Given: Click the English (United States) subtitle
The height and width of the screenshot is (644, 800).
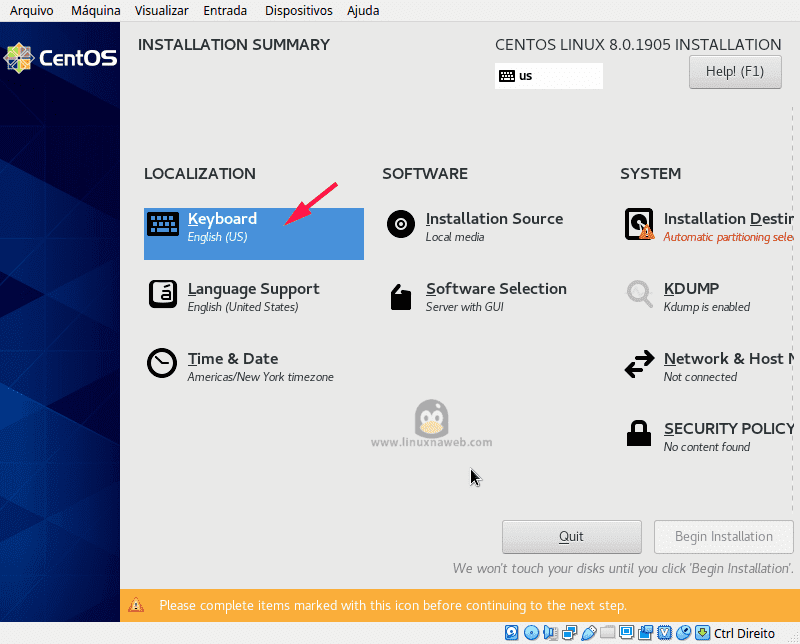Looking at the screenshot, I should [x=243, y=307].
